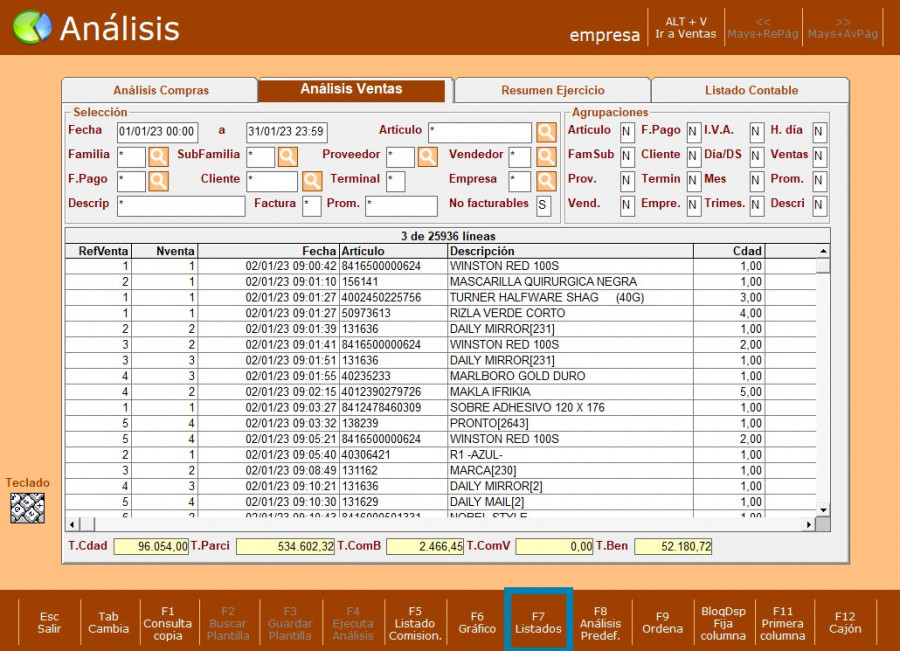Click the table's scroll up arrow
Image resolution: width=900 pixels, height=651 pixels.
(823, 251)
